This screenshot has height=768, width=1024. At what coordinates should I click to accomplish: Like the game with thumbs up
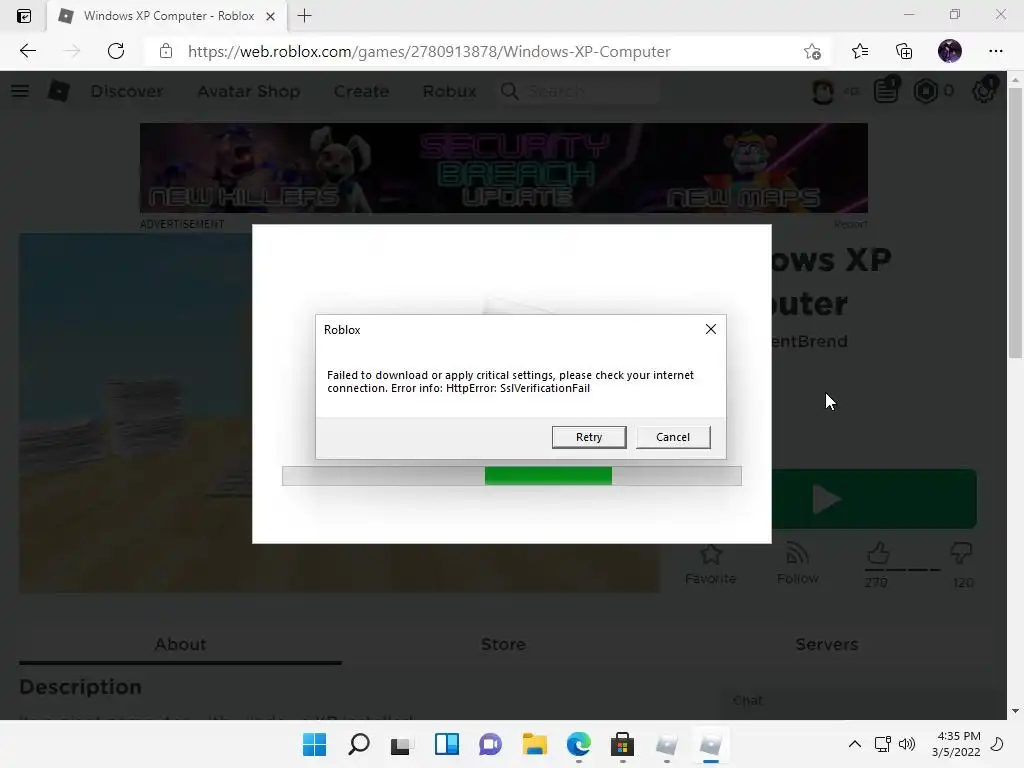coord(878,554)
